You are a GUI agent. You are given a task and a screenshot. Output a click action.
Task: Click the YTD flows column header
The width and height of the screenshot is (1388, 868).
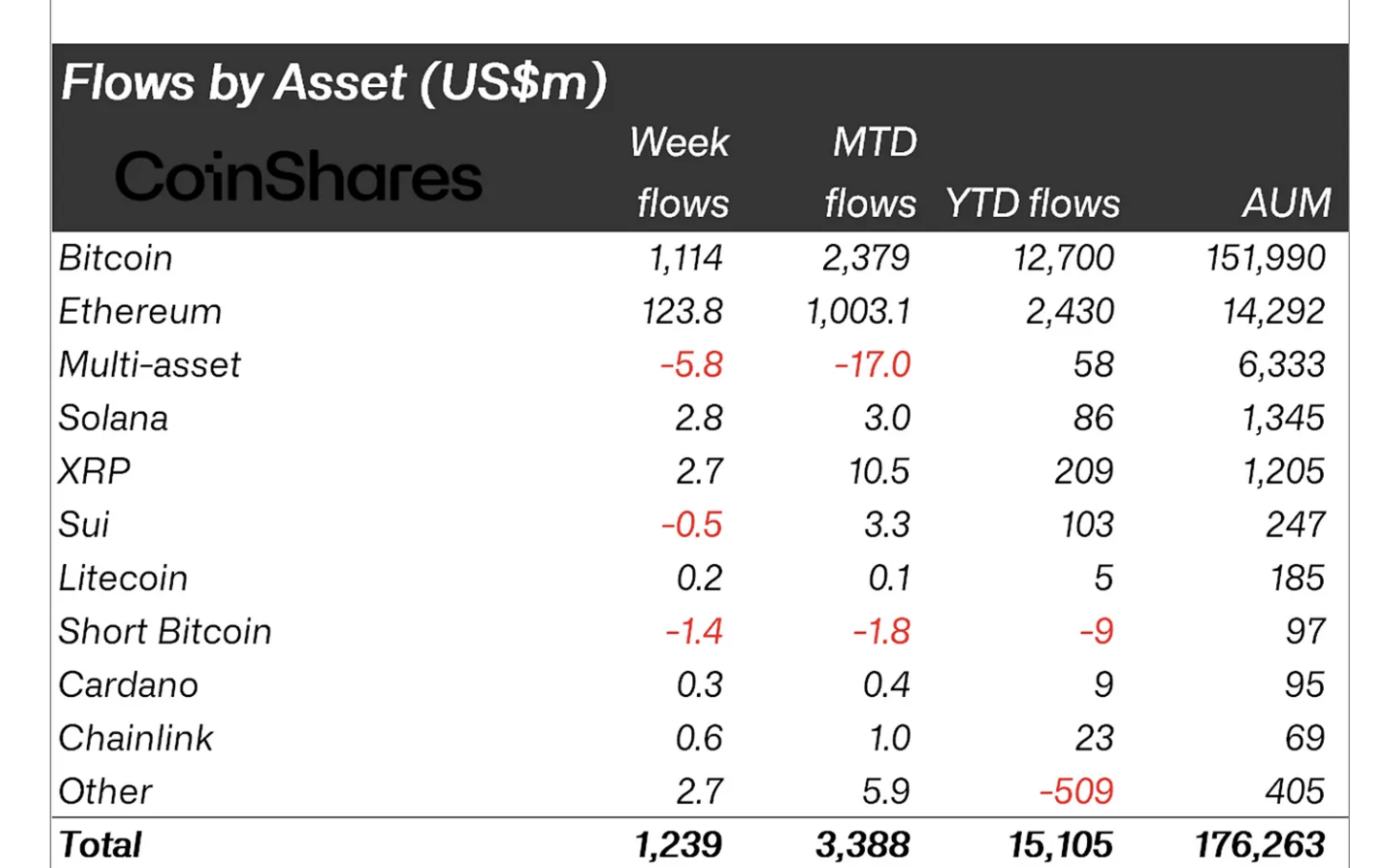[1032, 204]
